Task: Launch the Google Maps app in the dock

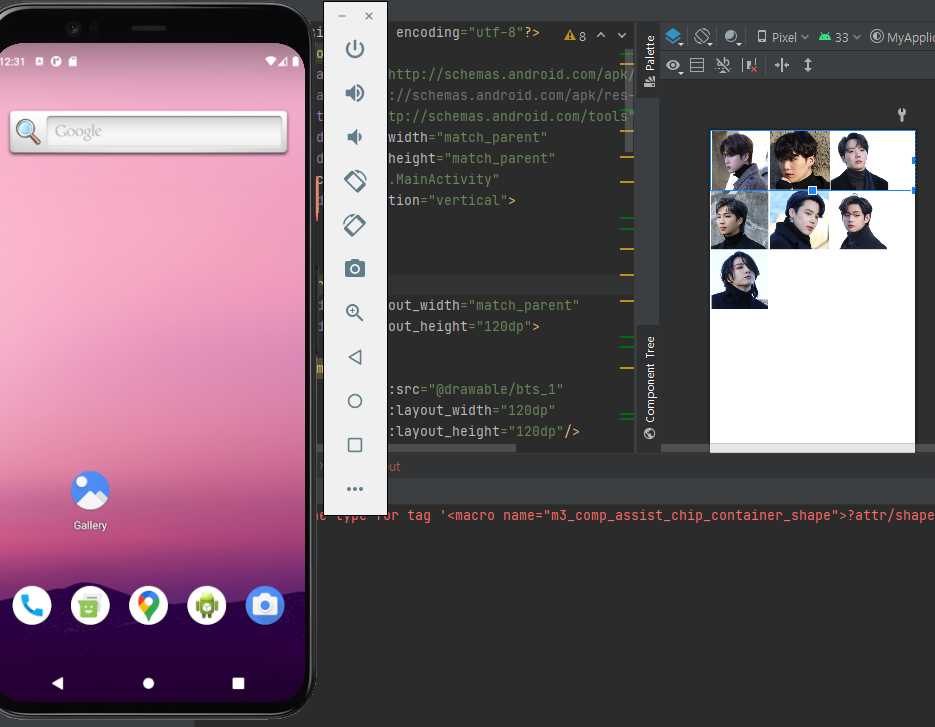Action: coord(148,605)
